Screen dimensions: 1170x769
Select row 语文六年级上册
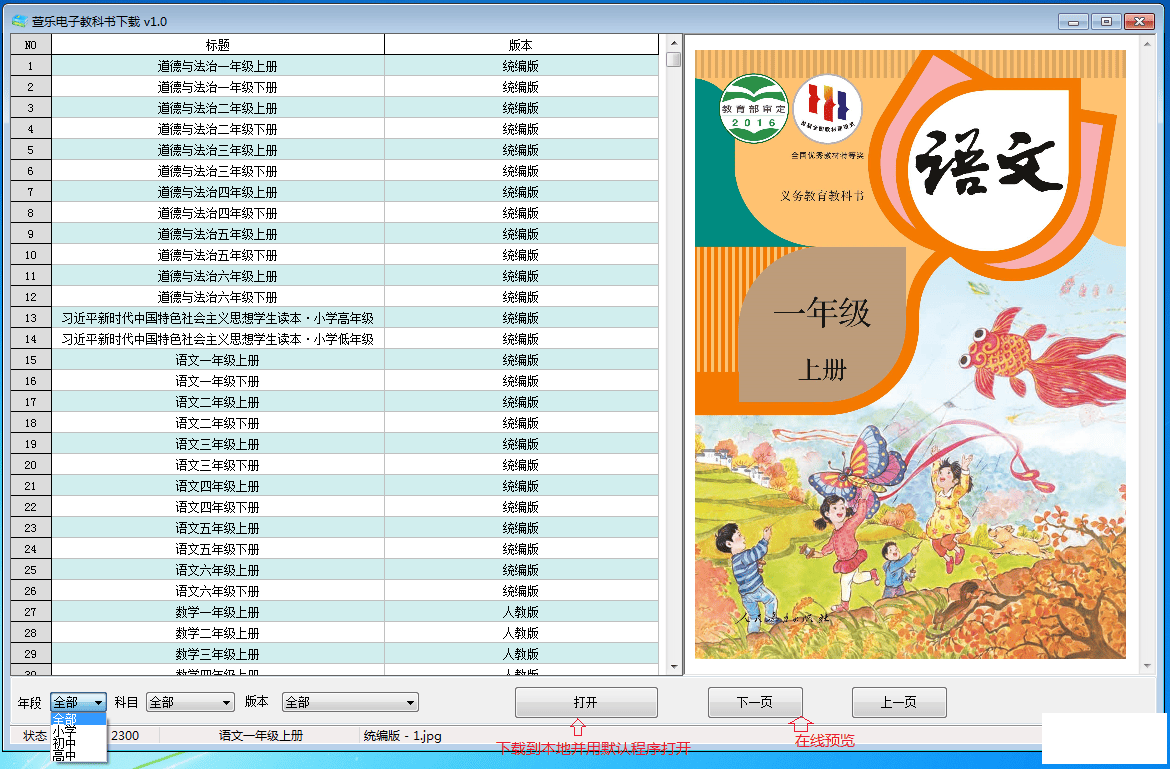[x=334, y=570]
